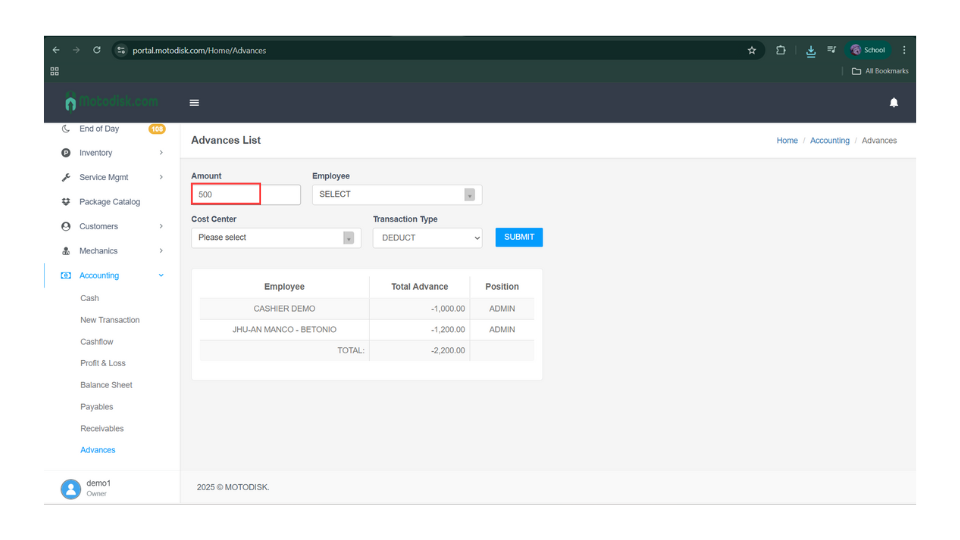960x540 pixels.
Task: Click the notification bell icon
Action: (893, 103)
